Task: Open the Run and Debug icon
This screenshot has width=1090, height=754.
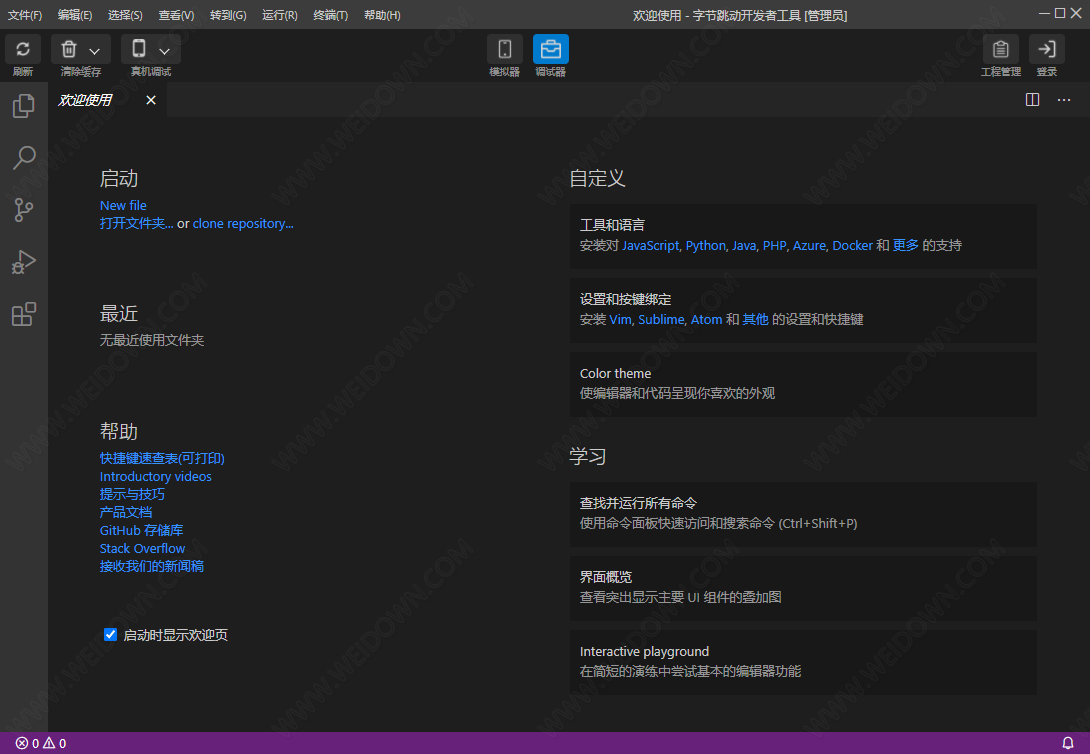Action: click(24, 262)
